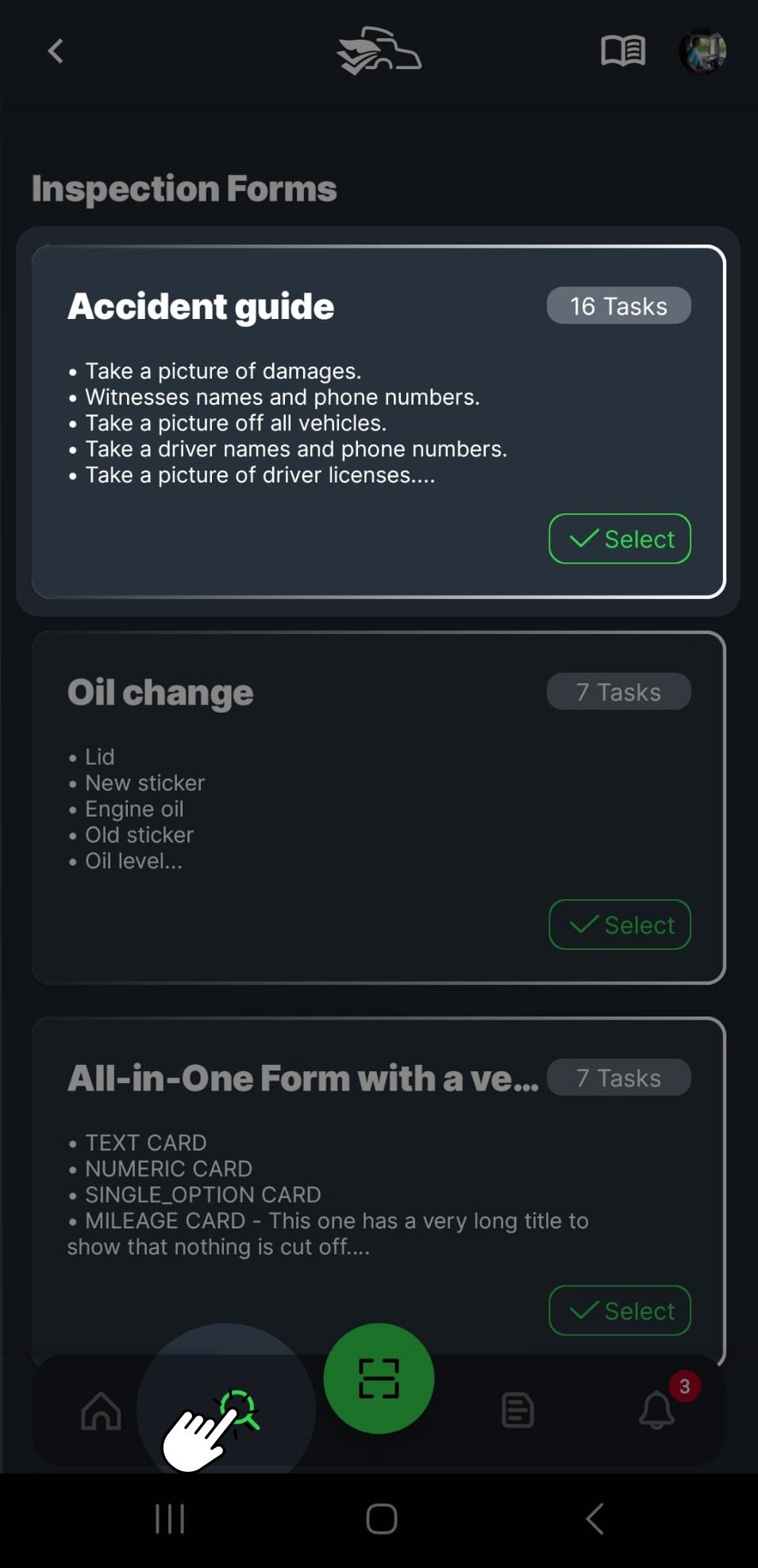Tap the notification badge showing 3
This screenshot has width=758, height=1568.
coord(684,1387)
